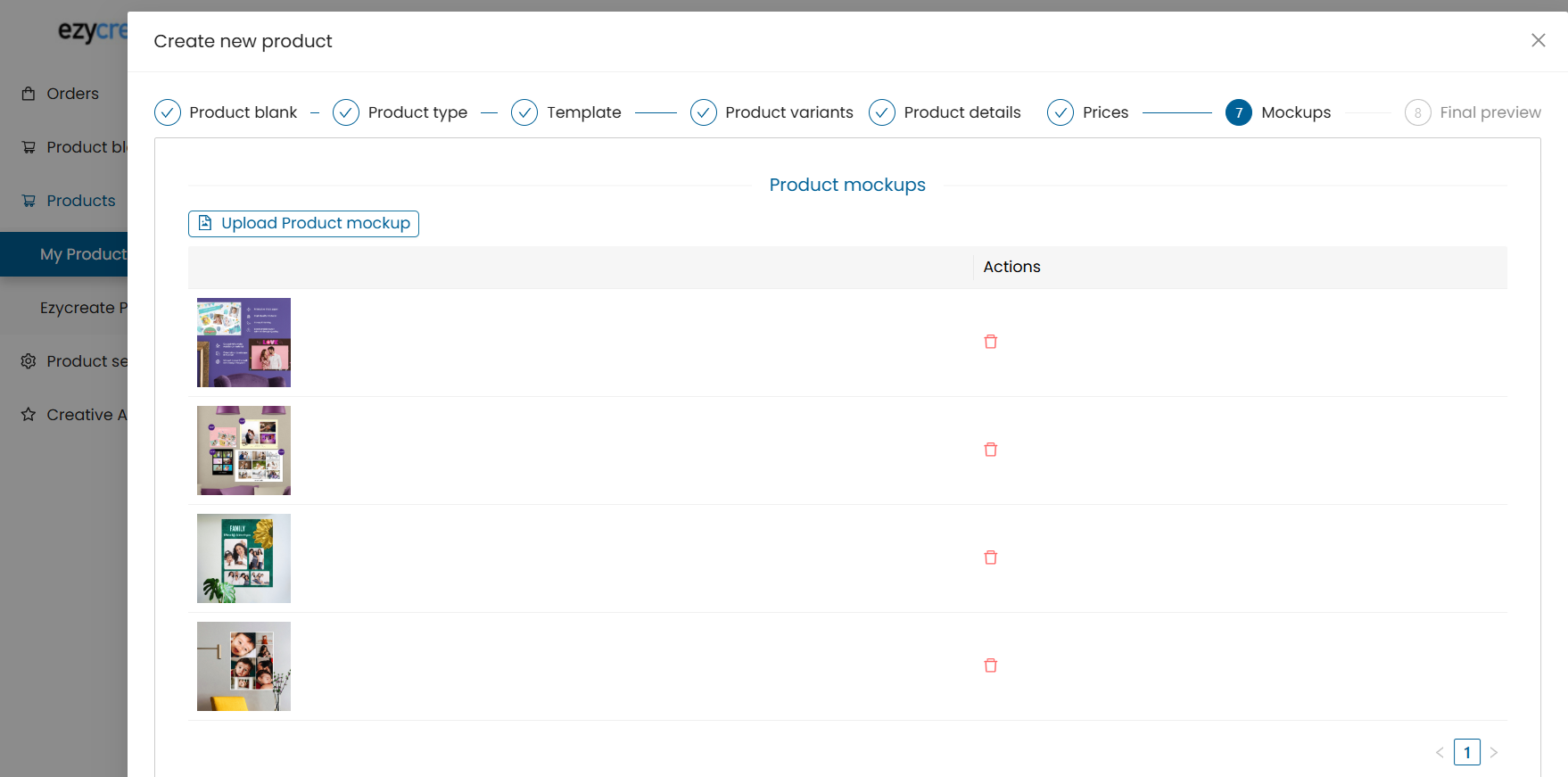Open the green Family mockup thumbnail
Viewport: 1568px width, 777px height.
pos(243,558)
